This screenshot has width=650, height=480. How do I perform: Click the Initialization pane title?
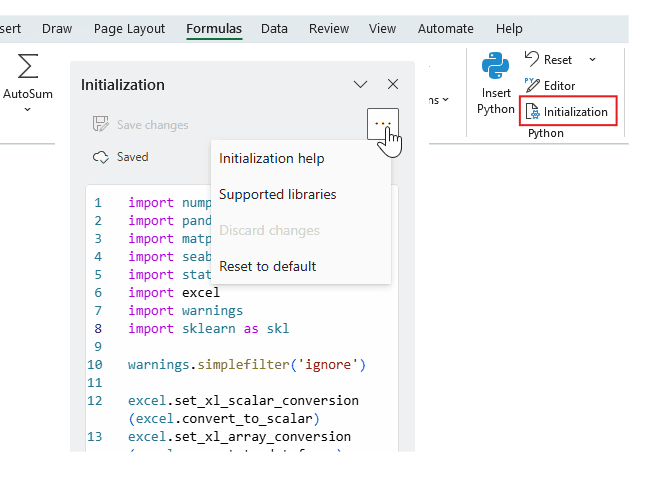tap(123, 85)
